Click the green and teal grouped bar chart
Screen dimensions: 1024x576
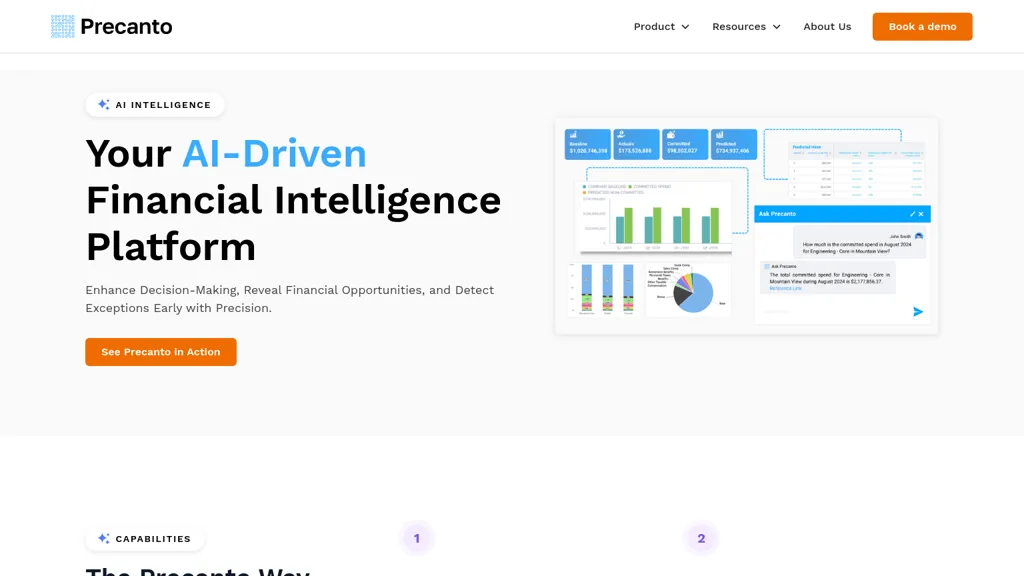click(x=655, y=218)
